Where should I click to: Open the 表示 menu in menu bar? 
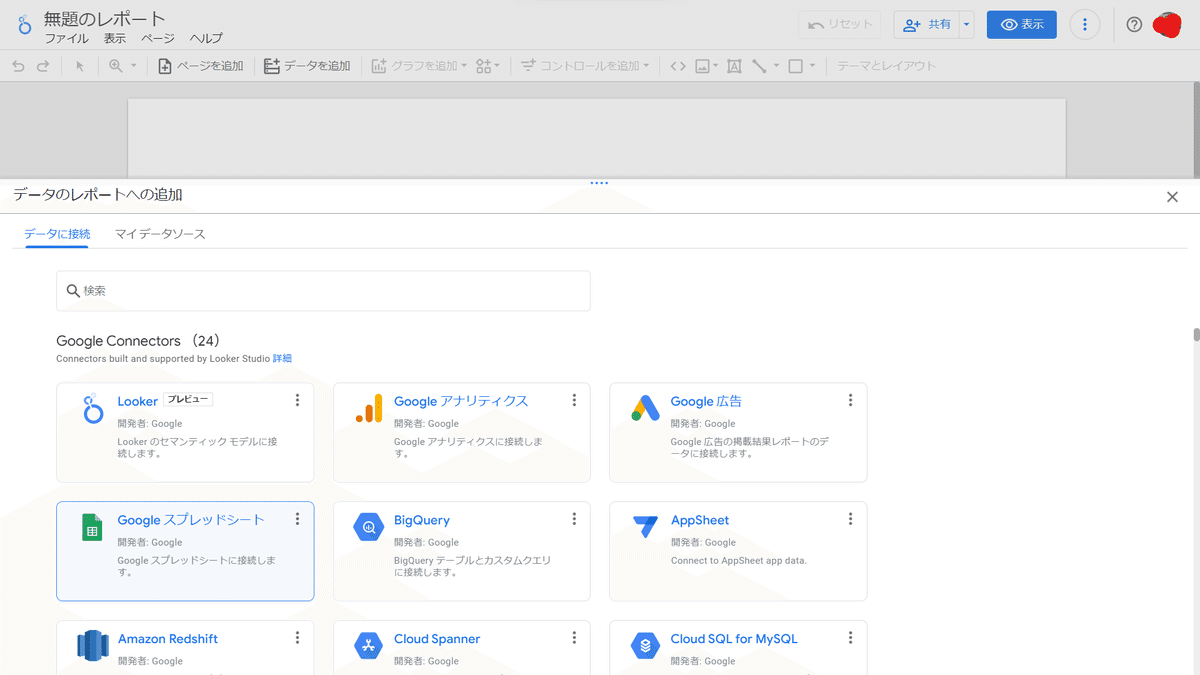coord(115,38)
